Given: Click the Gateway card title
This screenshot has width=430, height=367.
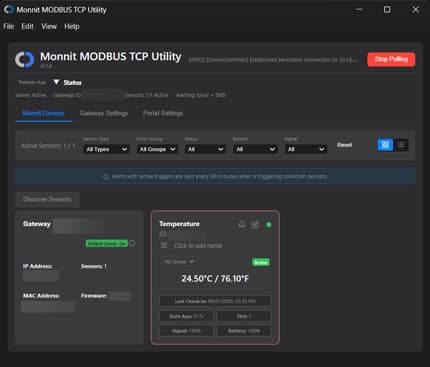Looking at the screenshot, I should pos(37,224).
